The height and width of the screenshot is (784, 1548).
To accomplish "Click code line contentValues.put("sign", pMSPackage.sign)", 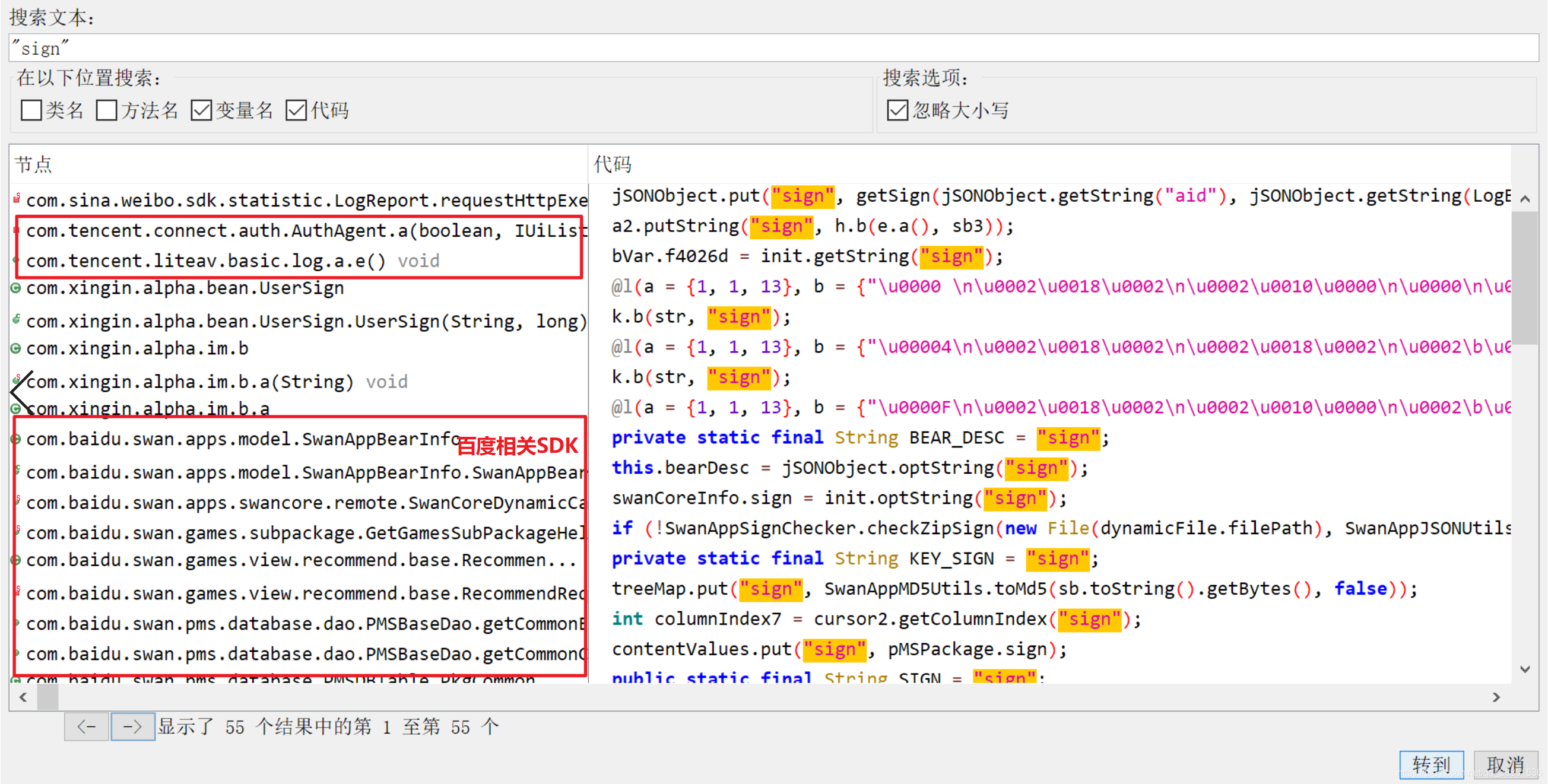I will 839,649.
